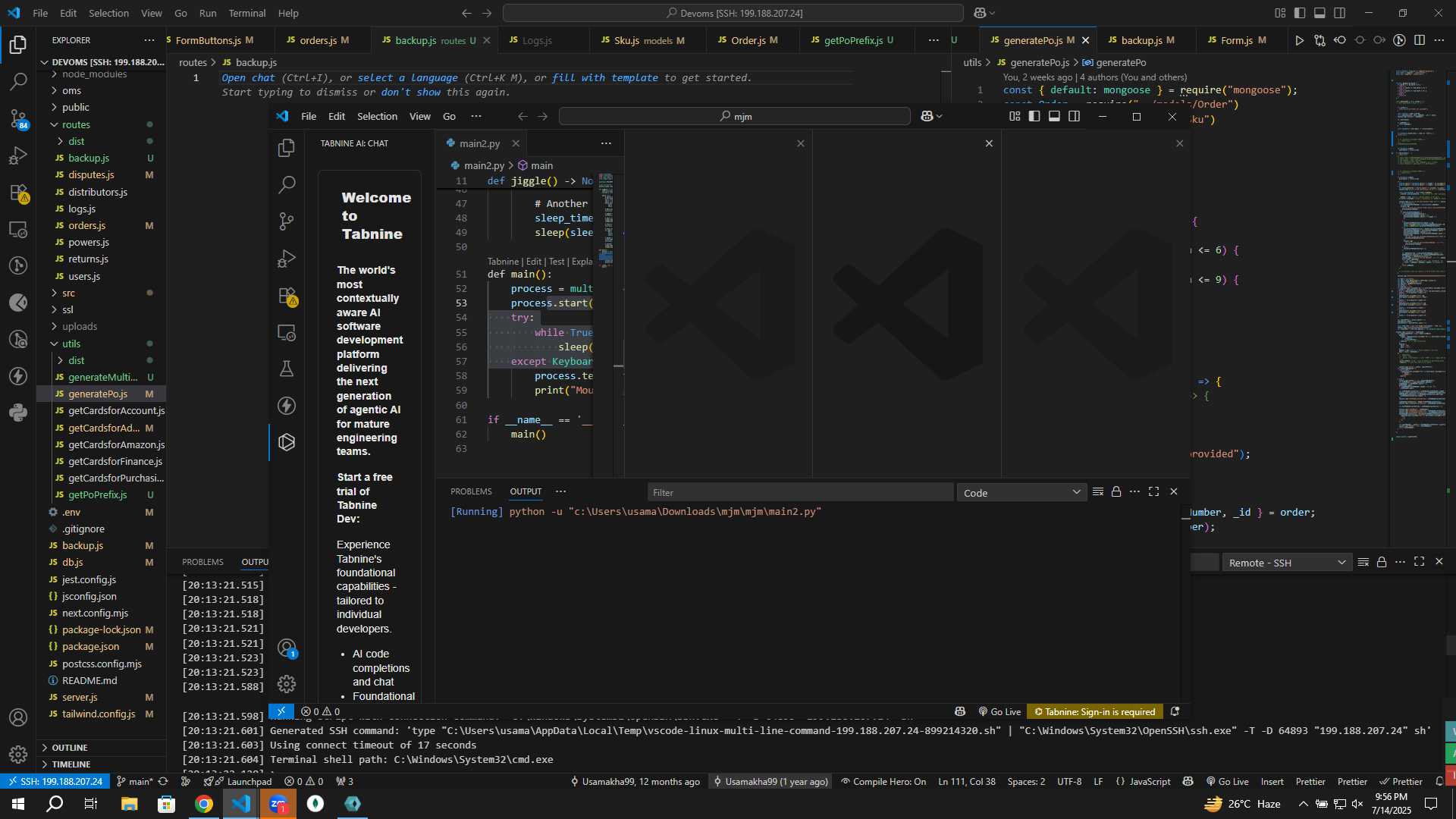Run file using play button in Devoms editor toolbar
The height and width of the screenshot is (819, 1456).
pyautogui.click(x=1299, y=40)
